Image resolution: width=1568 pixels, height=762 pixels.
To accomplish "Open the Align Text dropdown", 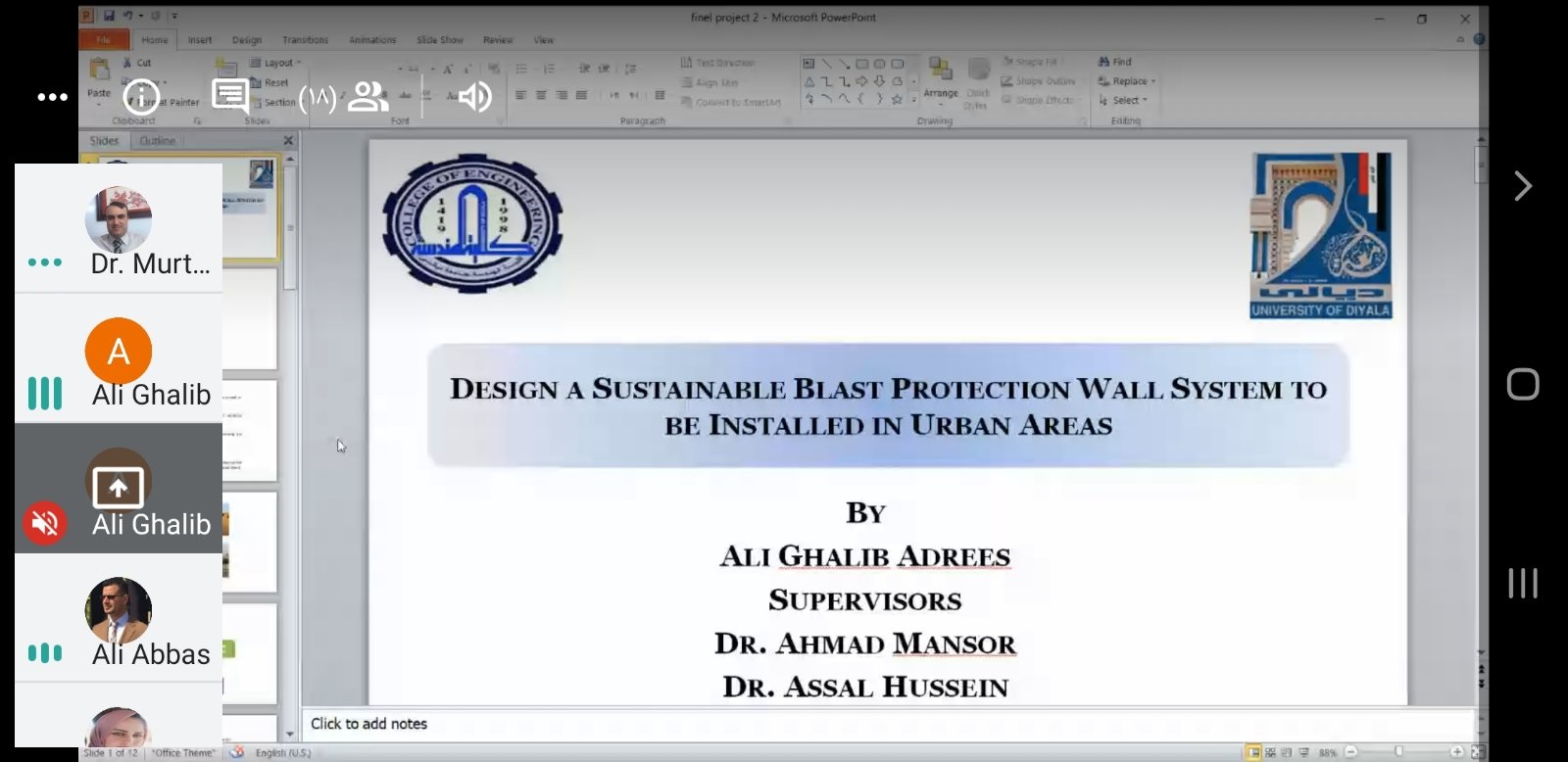I will click(710, 82).
